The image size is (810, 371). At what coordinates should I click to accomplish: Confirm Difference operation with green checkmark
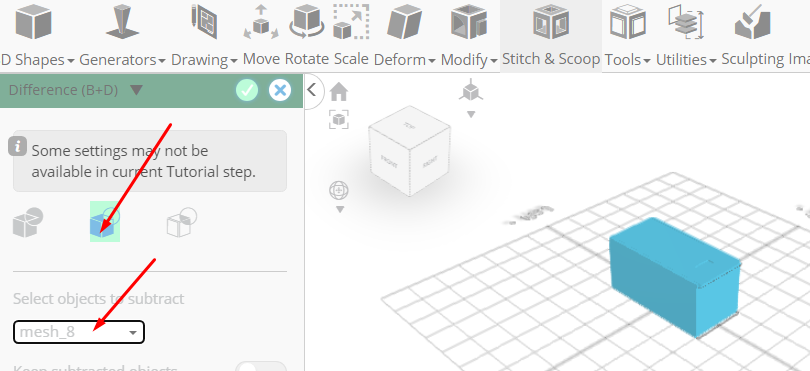(247, 90)
